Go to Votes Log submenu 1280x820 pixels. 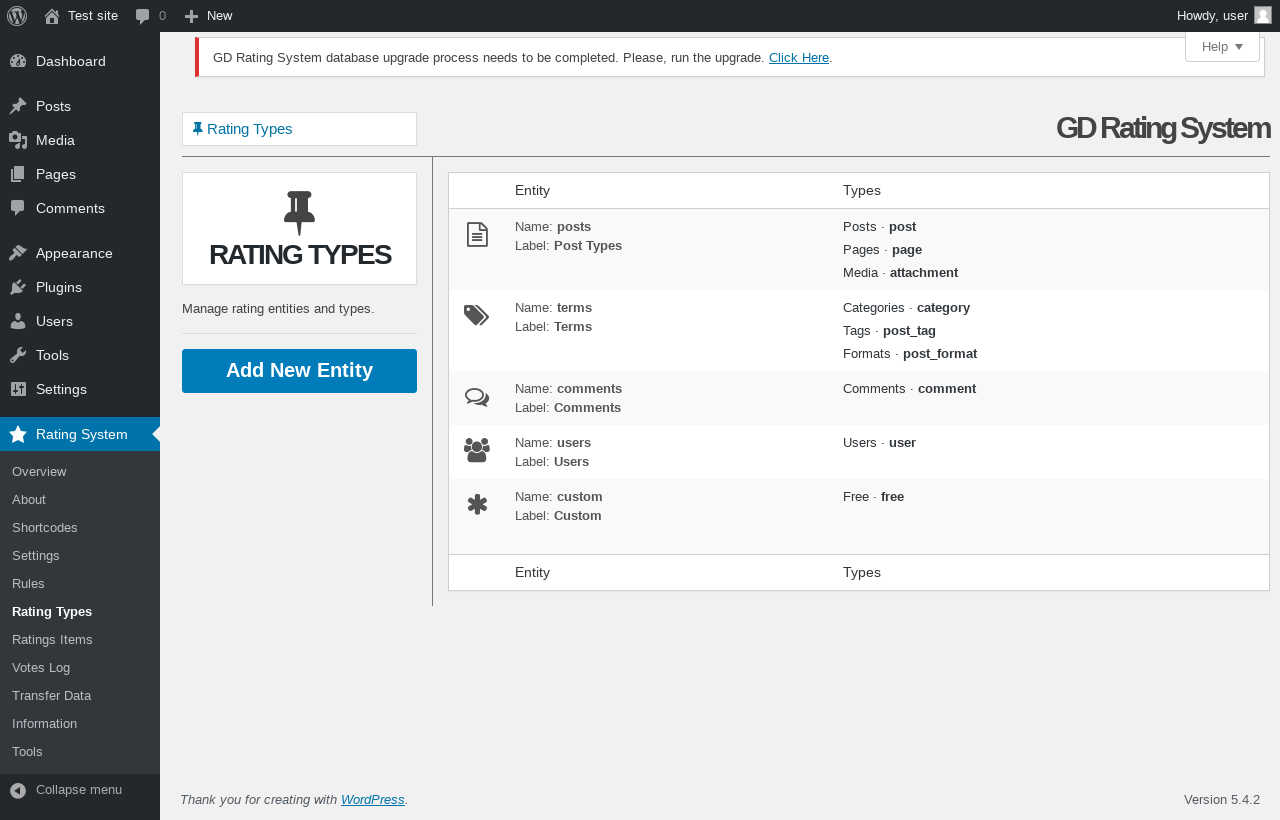(x=41, y=667)
